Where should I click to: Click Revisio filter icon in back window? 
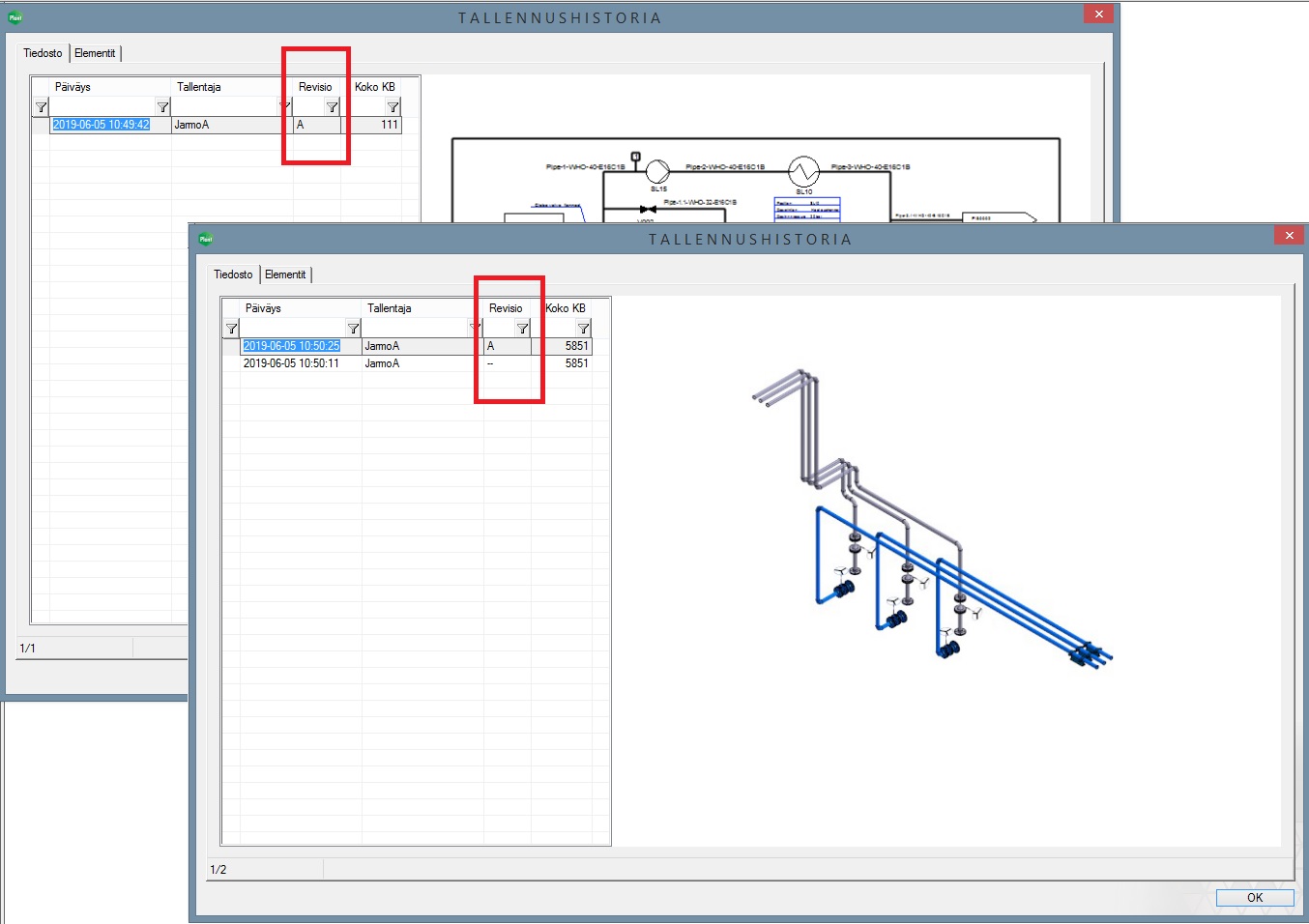[332, 107]
